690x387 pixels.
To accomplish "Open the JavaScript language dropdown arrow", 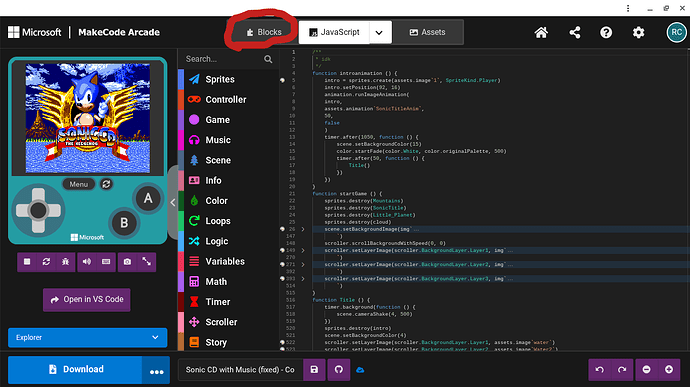I will [x=379, y=32].
